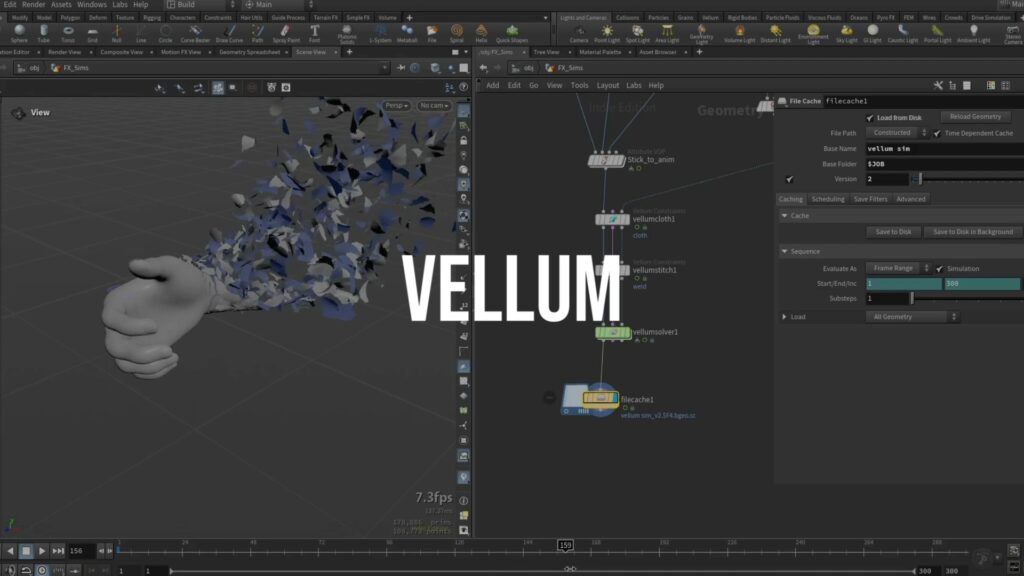The width and height of the screenshot is (1024, 576).
Task: Add a Portal Light from the shelf
Action: click(937, 34)
